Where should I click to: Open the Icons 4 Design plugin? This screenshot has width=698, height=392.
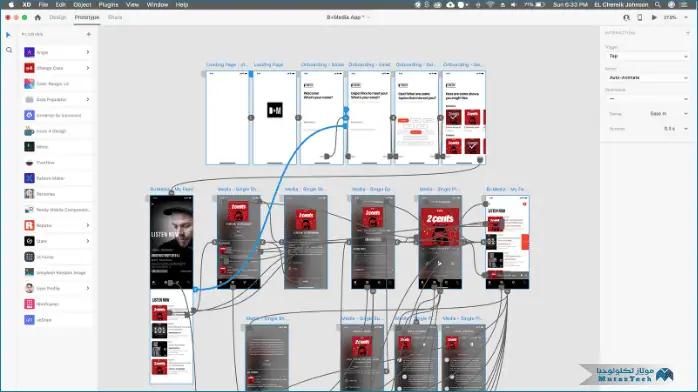[x=57, y=131]
